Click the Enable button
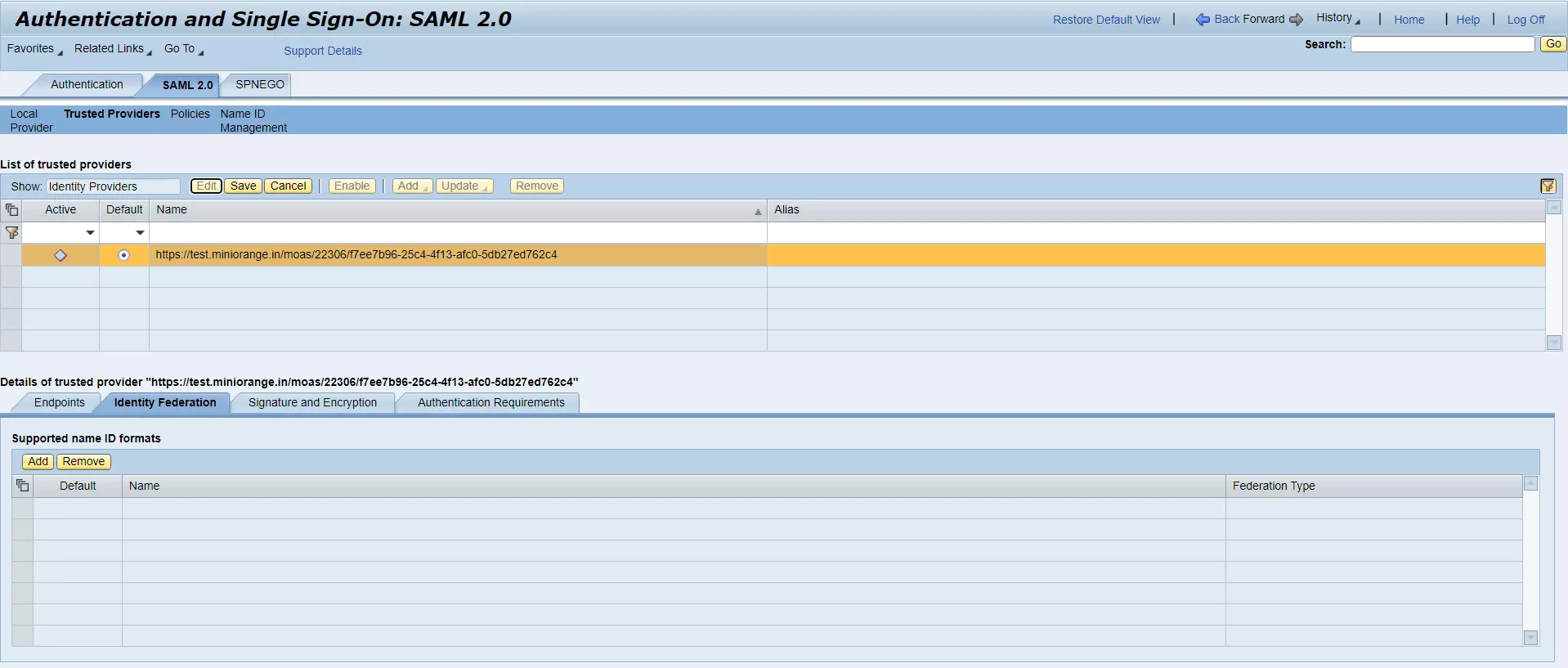Viewport: 1568px width, 668px height. 352,186
